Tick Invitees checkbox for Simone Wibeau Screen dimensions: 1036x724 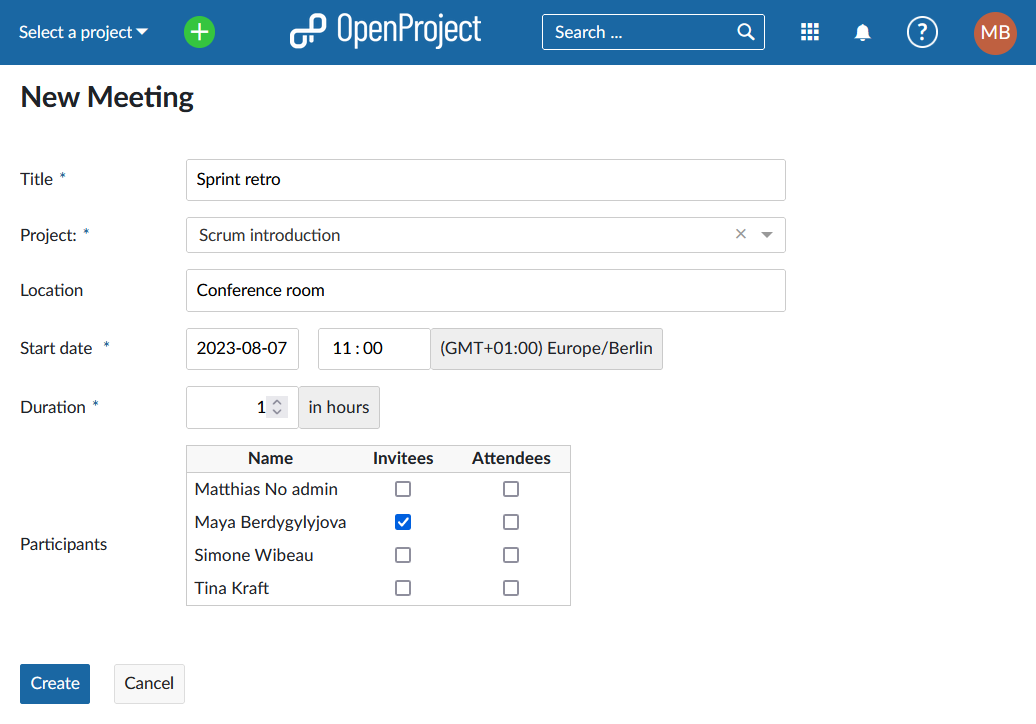point(403,555)
